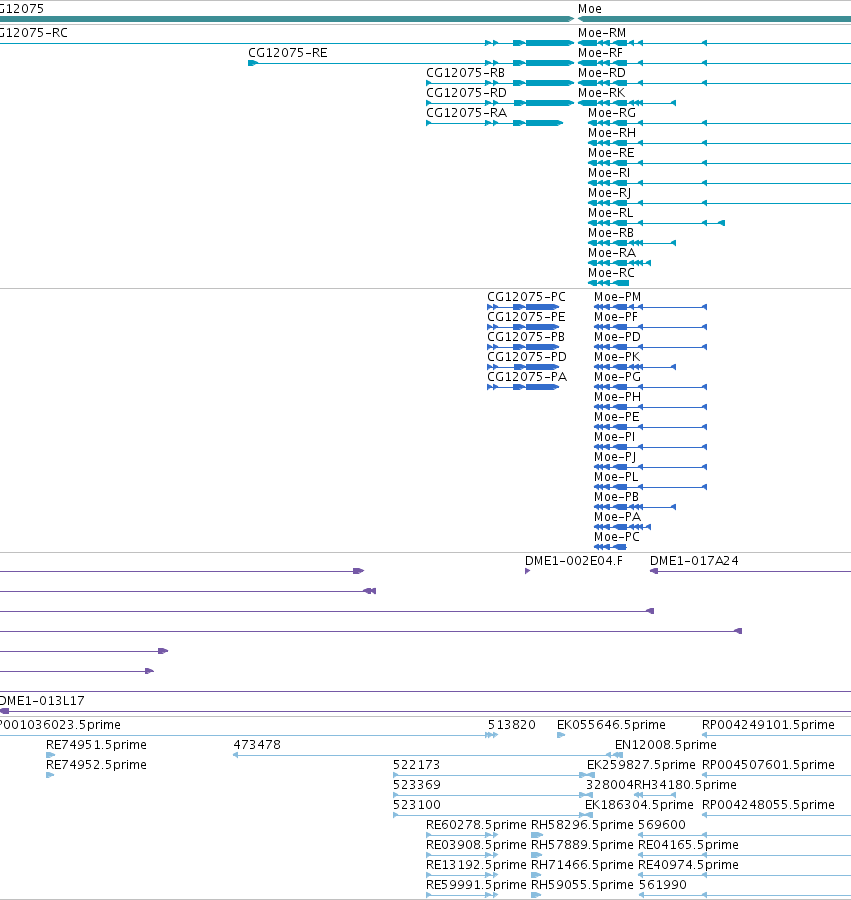
Task: Select the CG12075-RB transcript label
Action: pos(465,73)
